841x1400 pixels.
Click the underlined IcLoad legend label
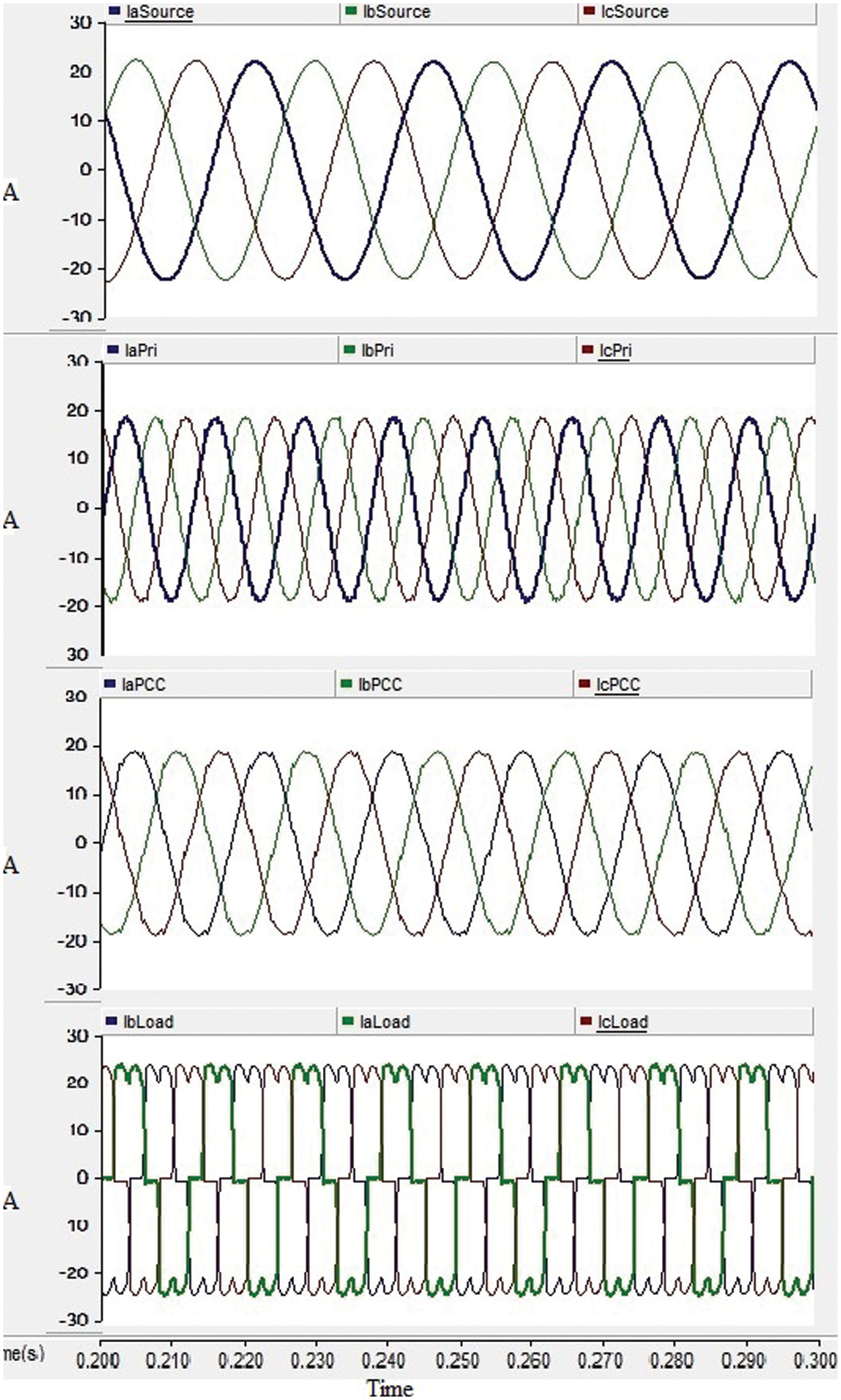pyautogui.click(x=622, y=1022)
